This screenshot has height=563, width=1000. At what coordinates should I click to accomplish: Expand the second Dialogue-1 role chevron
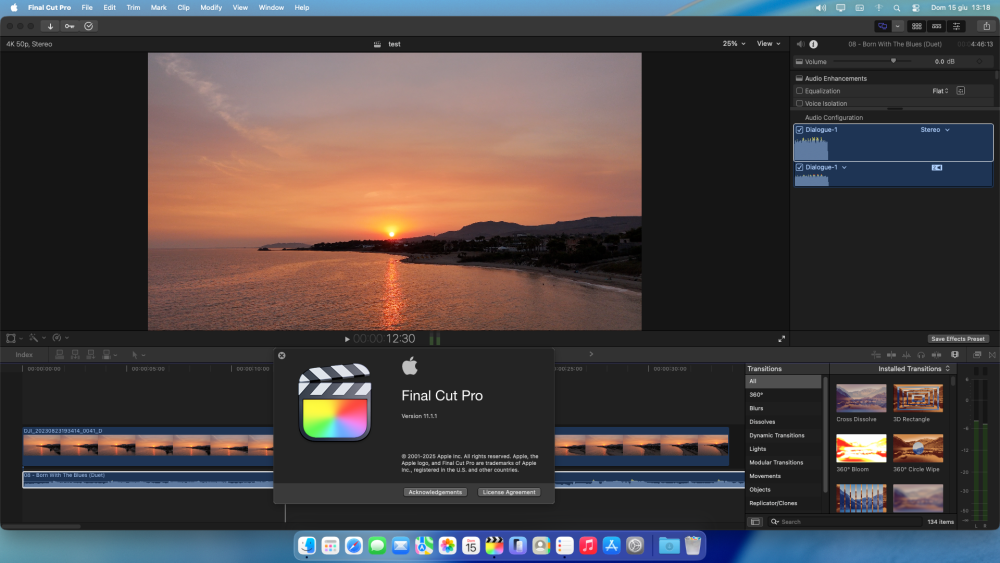coord(844,167)
